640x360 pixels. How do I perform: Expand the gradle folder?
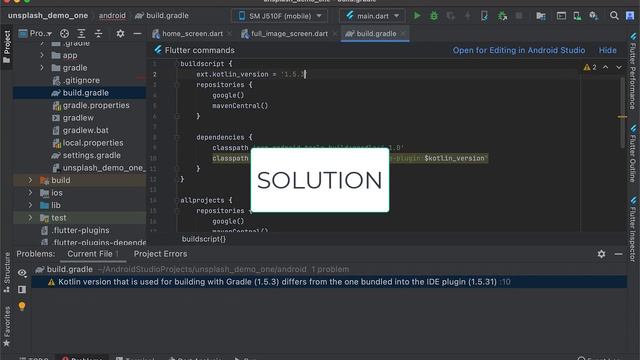pos(42,68)
